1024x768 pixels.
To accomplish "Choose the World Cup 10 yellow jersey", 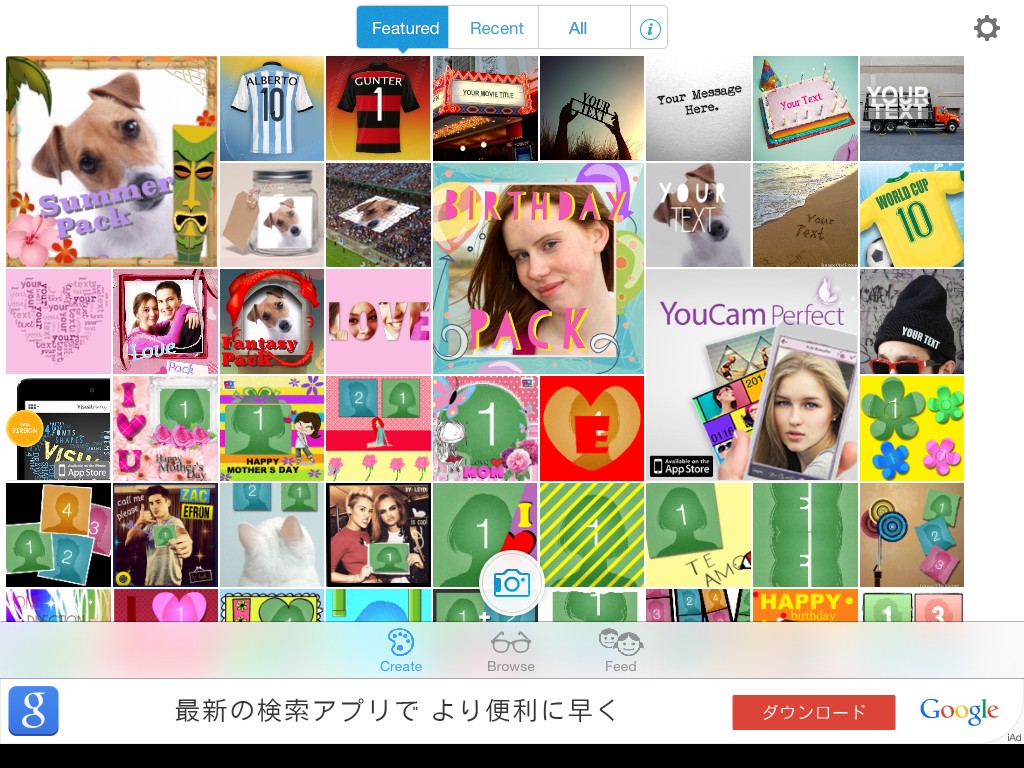I will [912, 215].
